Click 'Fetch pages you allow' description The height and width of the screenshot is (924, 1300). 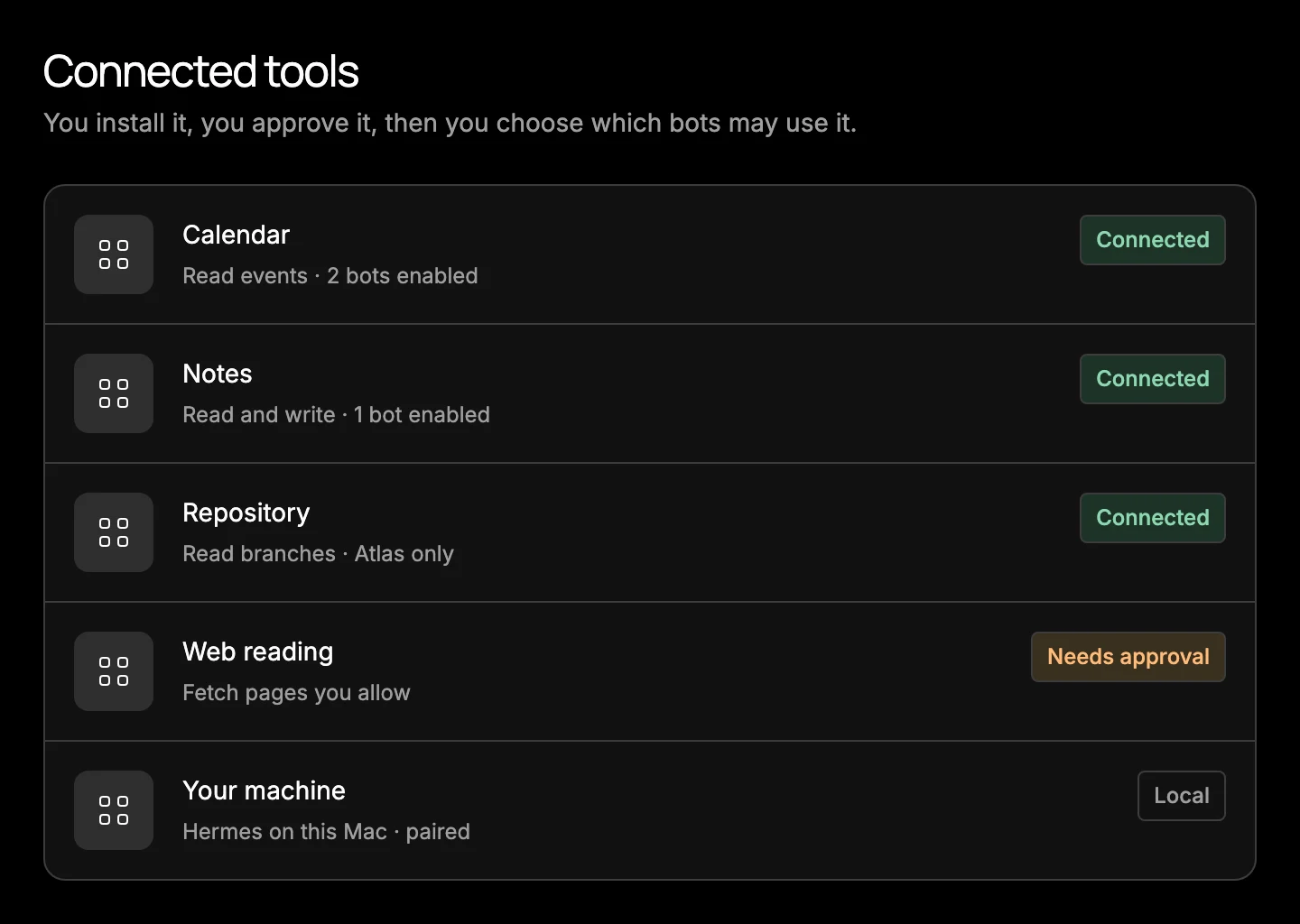point(296,693)
